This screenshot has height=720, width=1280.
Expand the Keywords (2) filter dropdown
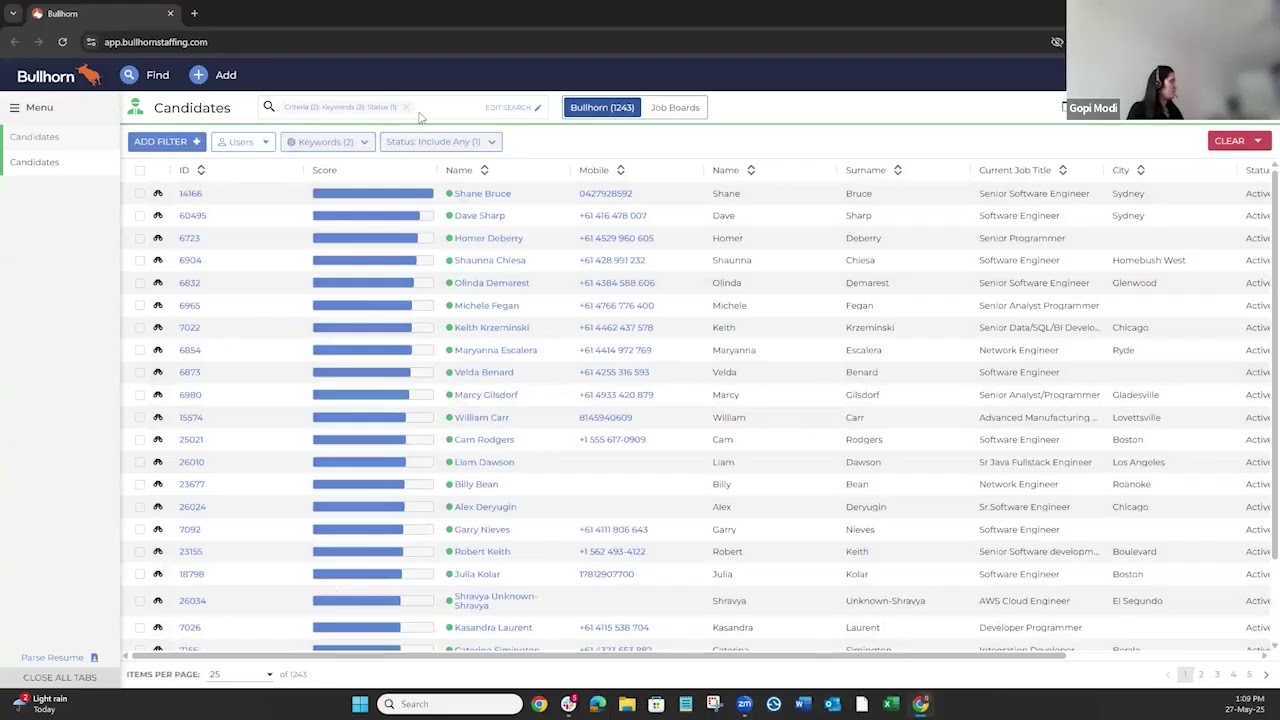(328, 142)
